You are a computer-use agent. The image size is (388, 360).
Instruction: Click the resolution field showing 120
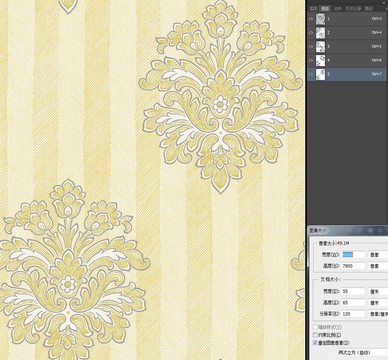353,314
